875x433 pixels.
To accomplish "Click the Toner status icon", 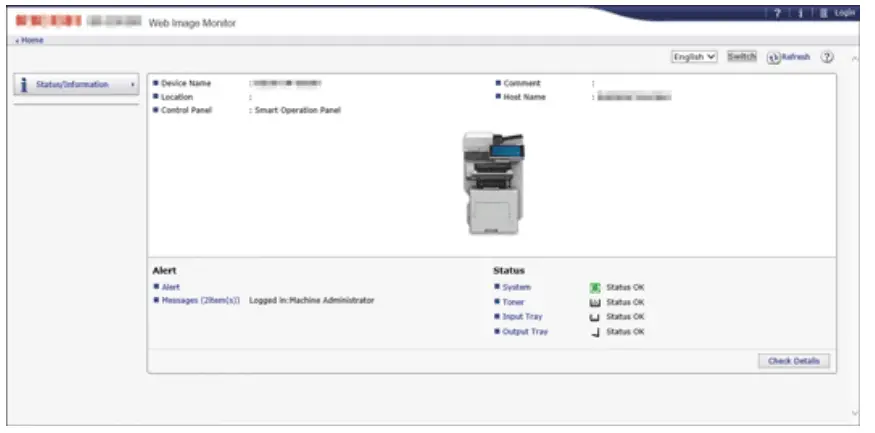I will point(595,303).
